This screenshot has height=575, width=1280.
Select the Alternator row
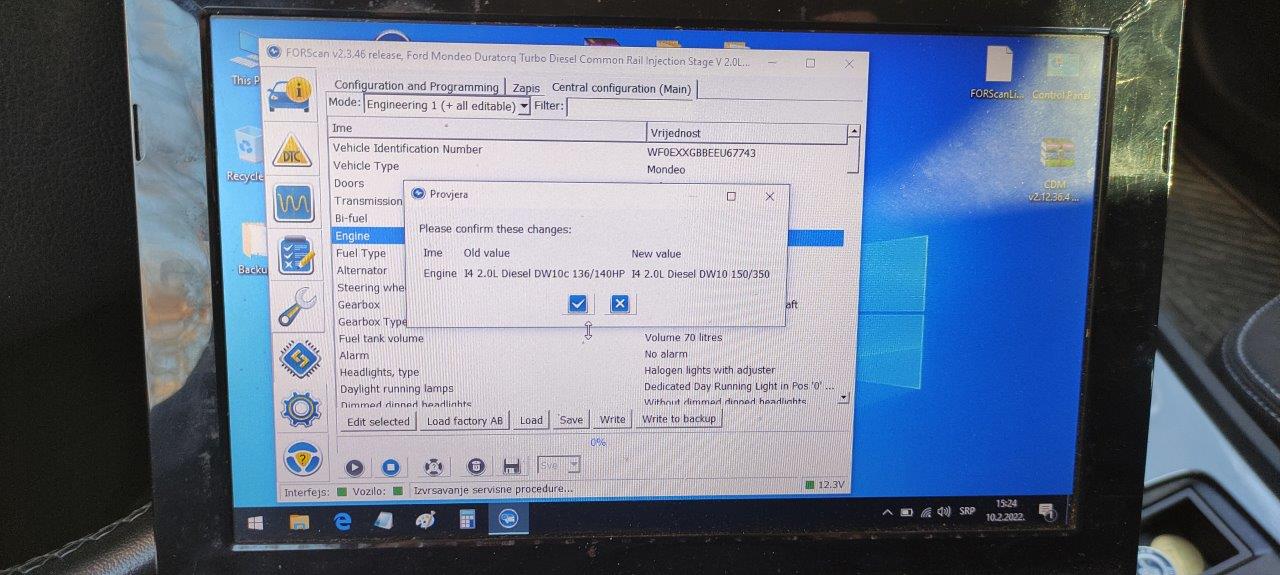click(370, 271)
